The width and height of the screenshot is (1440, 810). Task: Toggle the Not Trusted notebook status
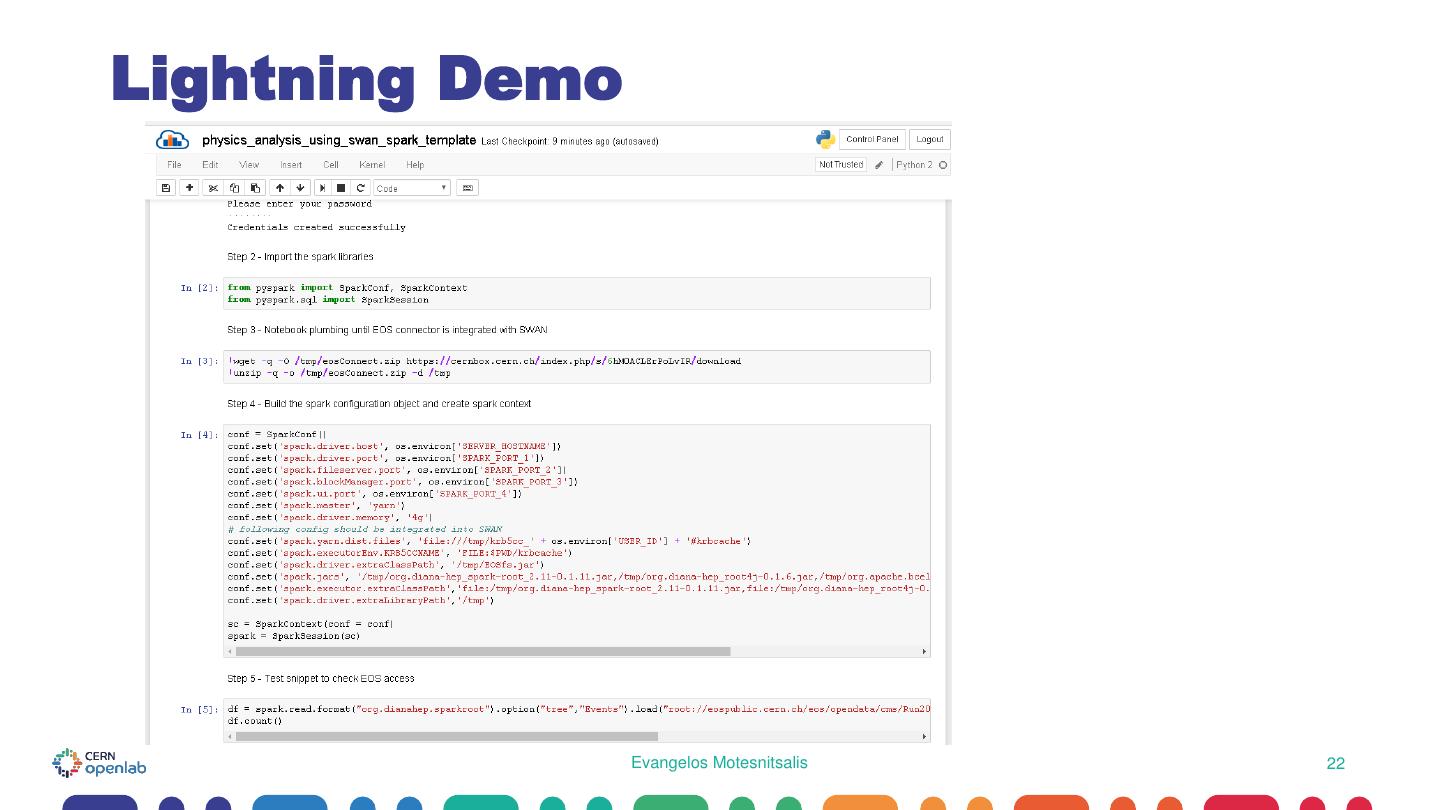[x=840, y=165]
